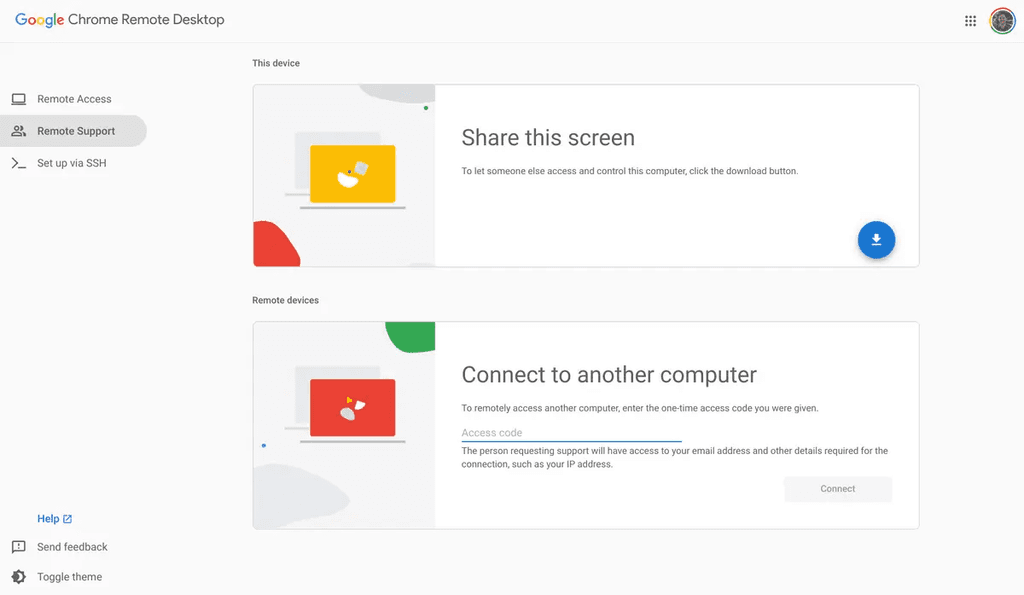Switch to the Remote Access section
Screen dimensions: 1024x595
coord(75,98)
